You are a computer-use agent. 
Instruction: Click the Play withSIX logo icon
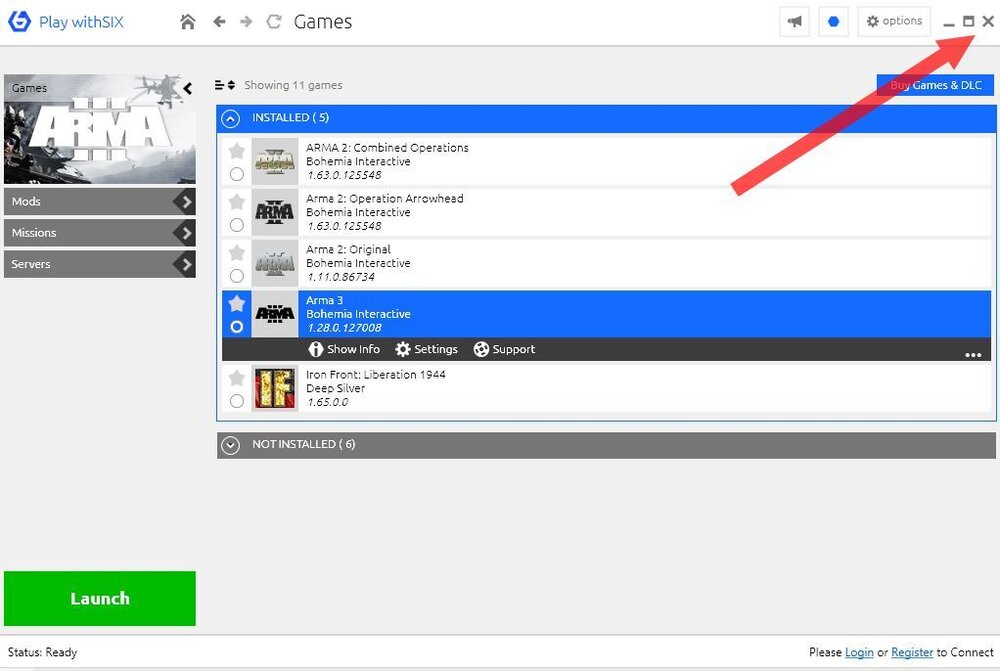tap(19, 21)
